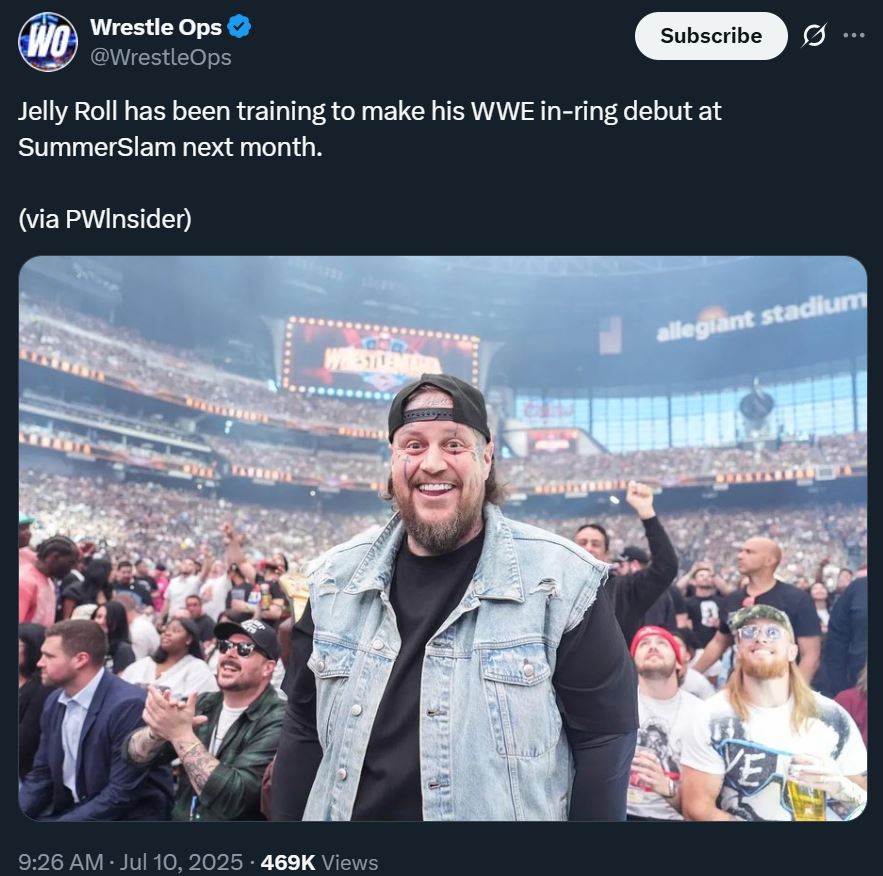This screenshot has height=876, width=883.
Task: Open the 9:26 AM Jul 10, 2025 timestamp
Action: [131, 862]
